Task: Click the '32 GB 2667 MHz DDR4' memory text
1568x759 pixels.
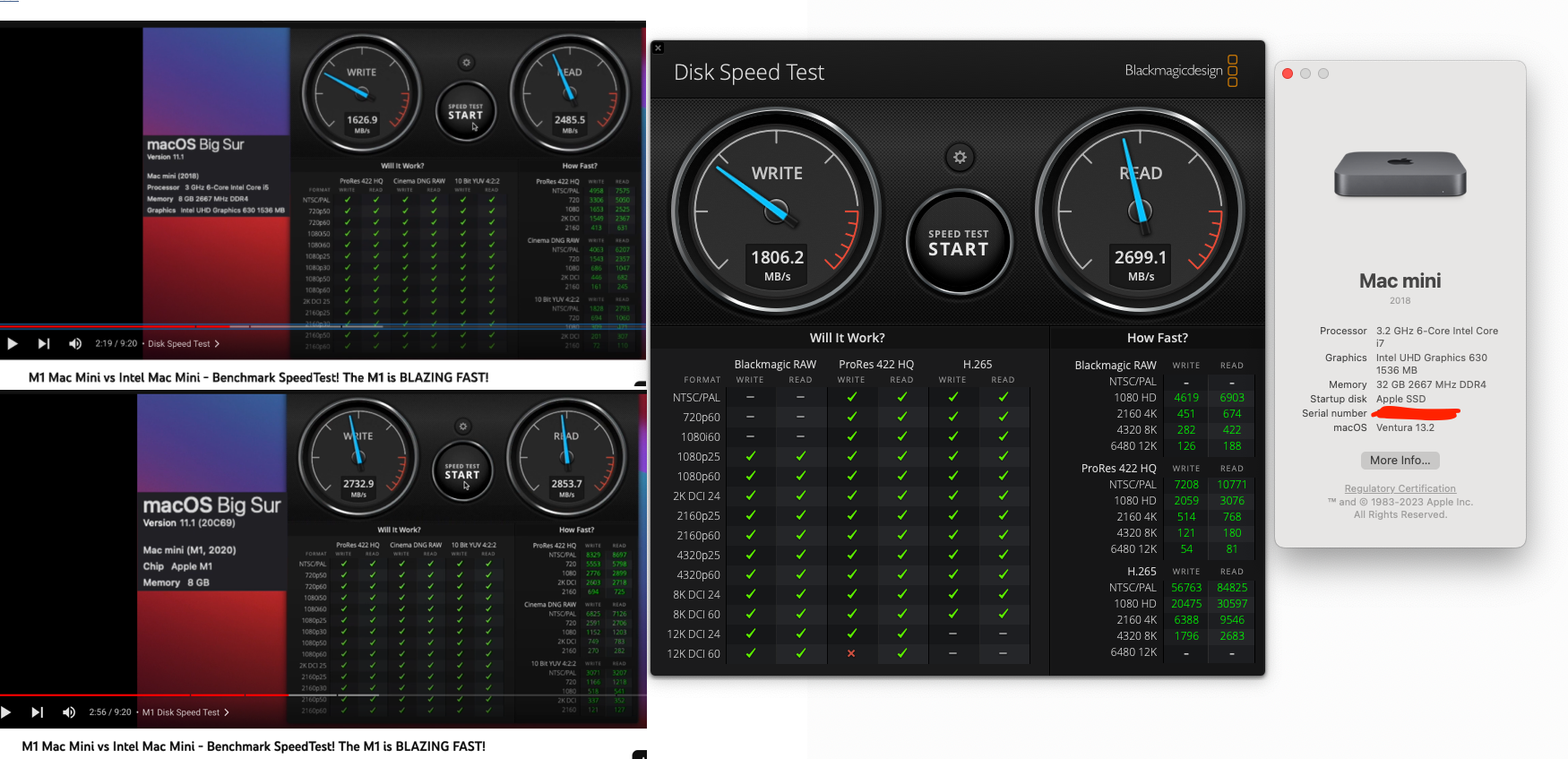Action: point(1431,384)
